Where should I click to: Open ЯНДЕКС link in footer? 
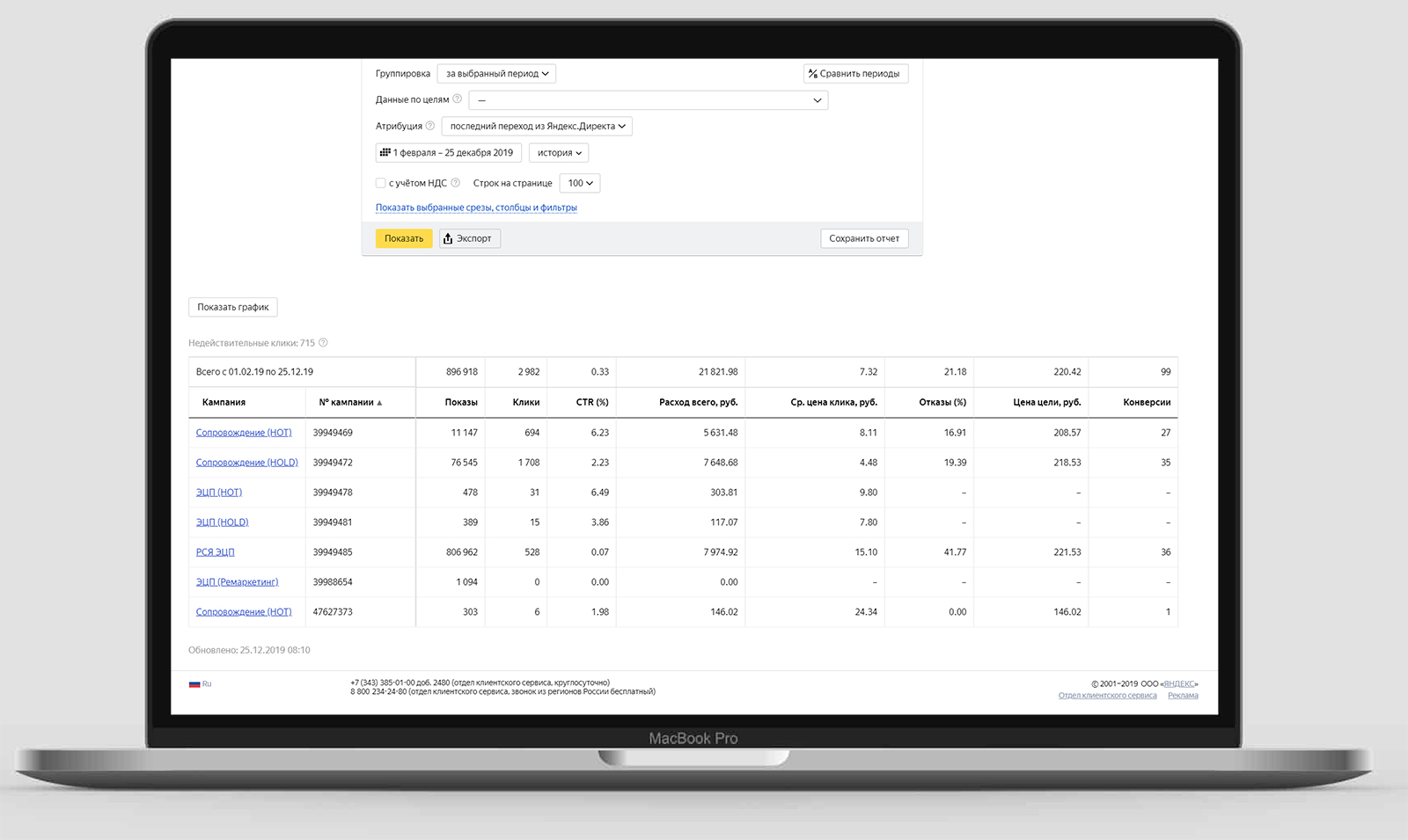(1179, 683)
